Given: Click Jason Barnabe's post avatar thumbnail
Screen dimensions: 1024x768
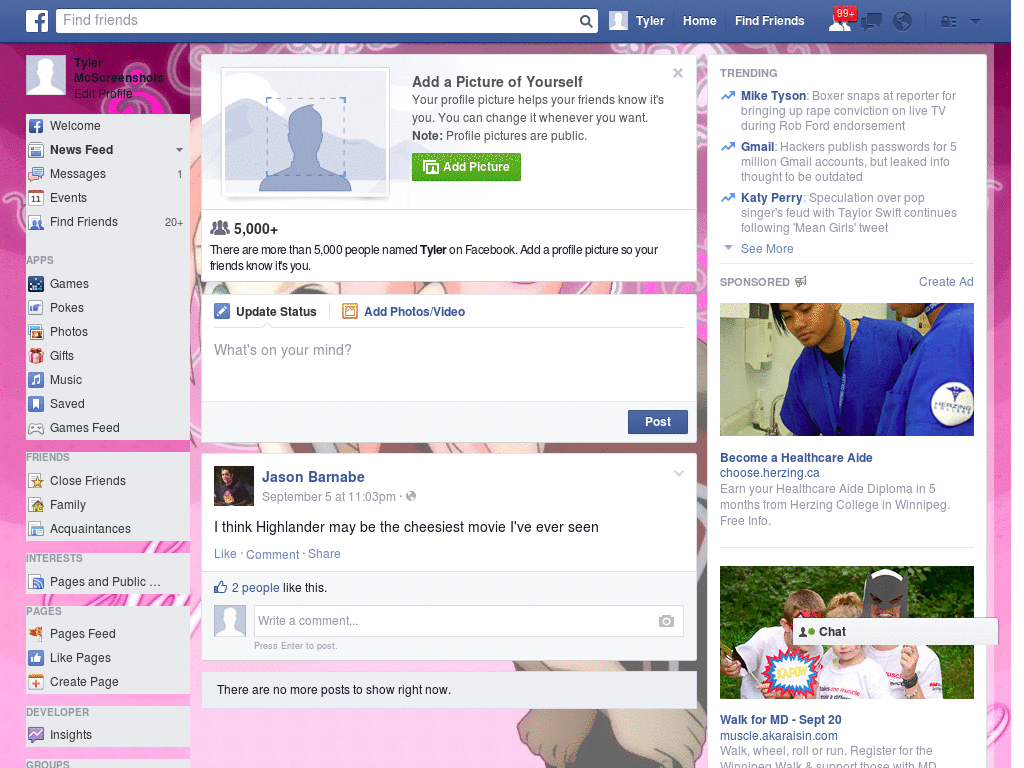Looking at the screenshot, I should coord(234,486).
